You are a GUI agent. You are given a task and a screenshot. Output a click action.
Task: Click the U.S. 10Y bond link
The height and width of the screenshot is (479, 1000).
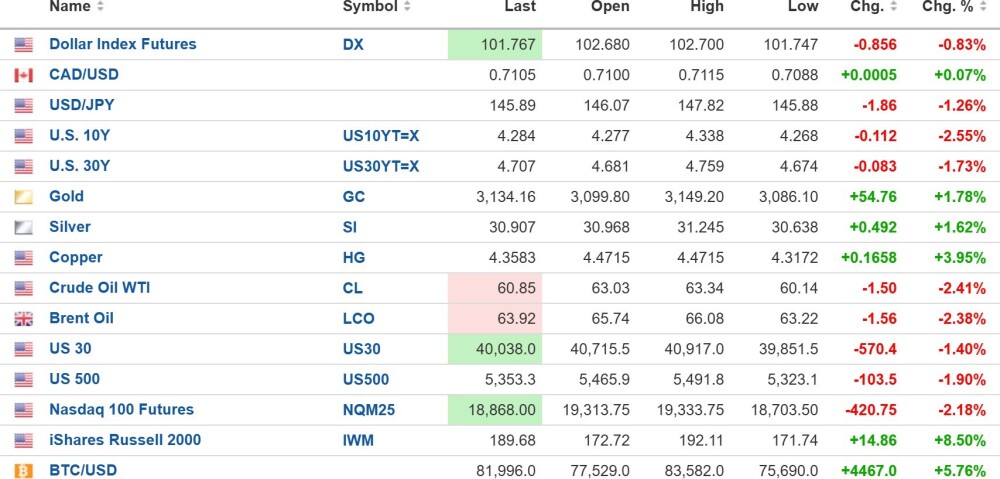[x=79, y=135]
